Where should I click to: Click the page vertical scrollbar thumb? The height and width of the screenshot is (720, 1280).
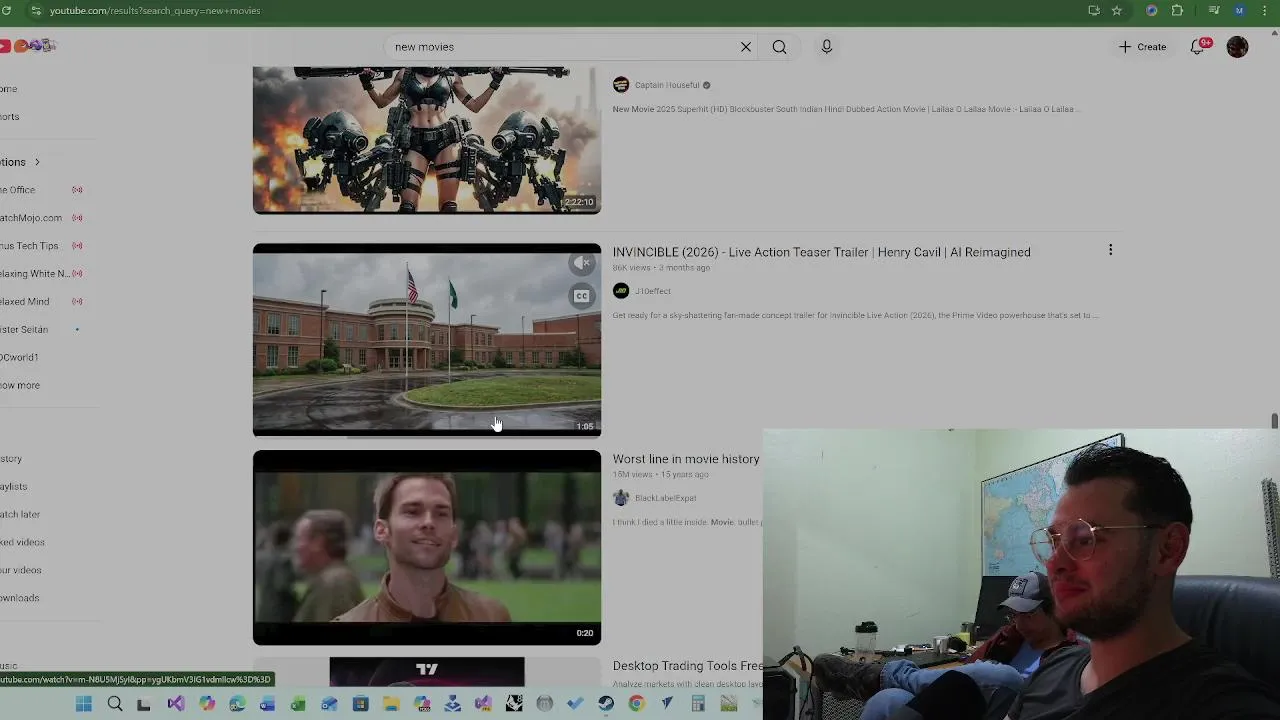[x=1274, y=421]
